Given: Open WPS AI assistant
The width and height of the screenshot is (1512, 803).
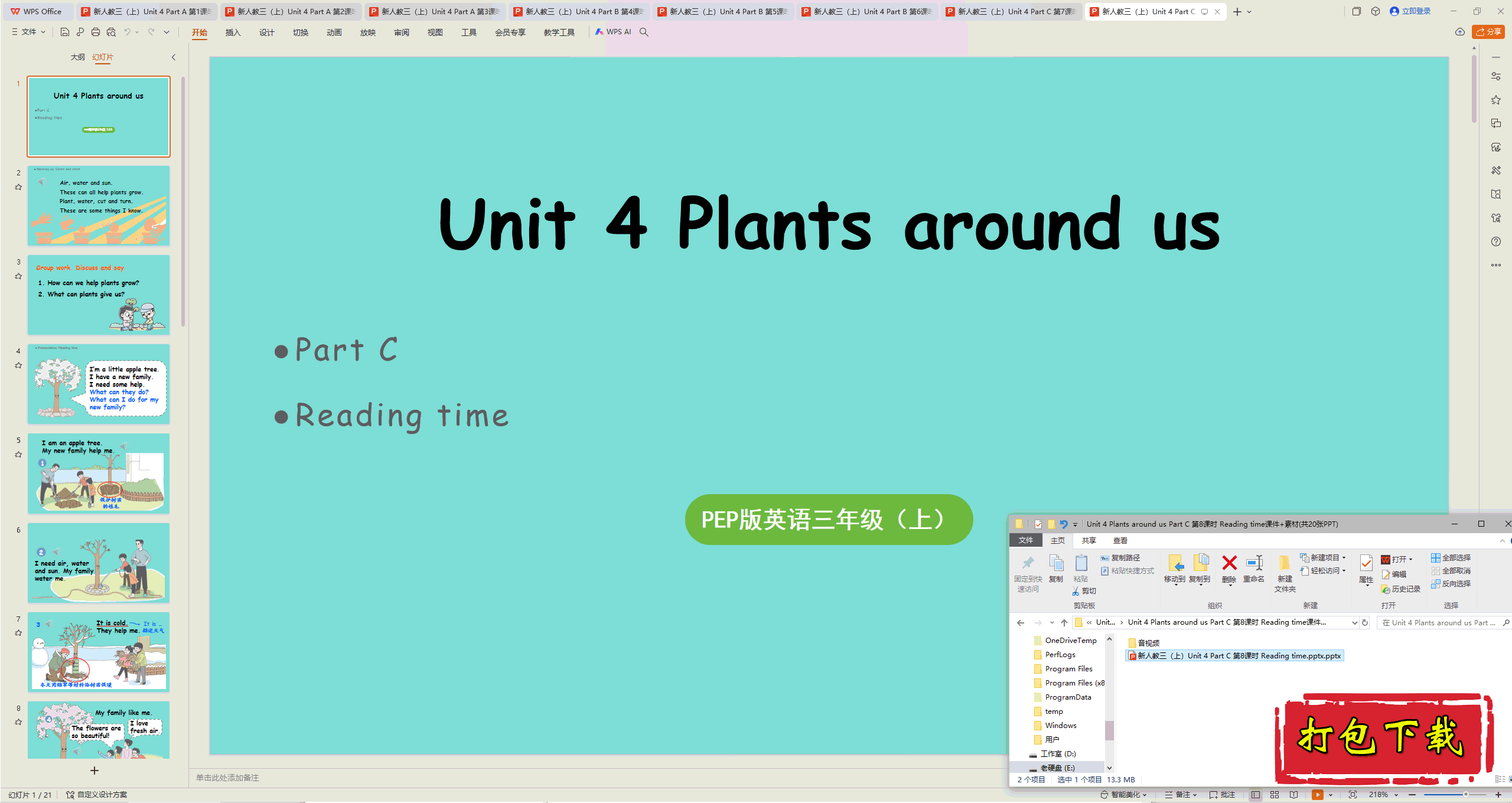Looking at the screenshot, I should (x=613, y=32).
